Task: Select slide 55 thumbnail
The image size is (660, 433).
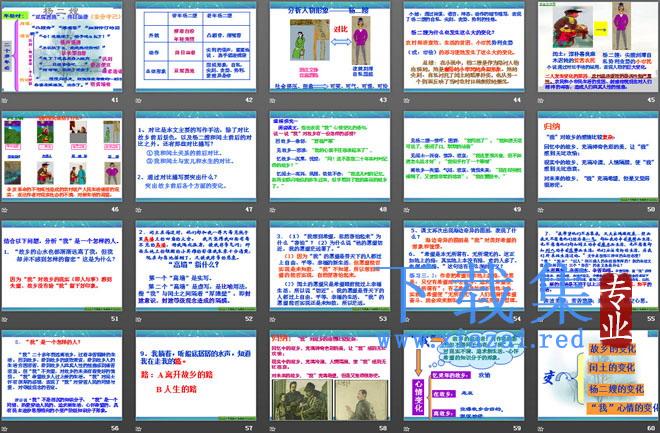Action: 598,266
